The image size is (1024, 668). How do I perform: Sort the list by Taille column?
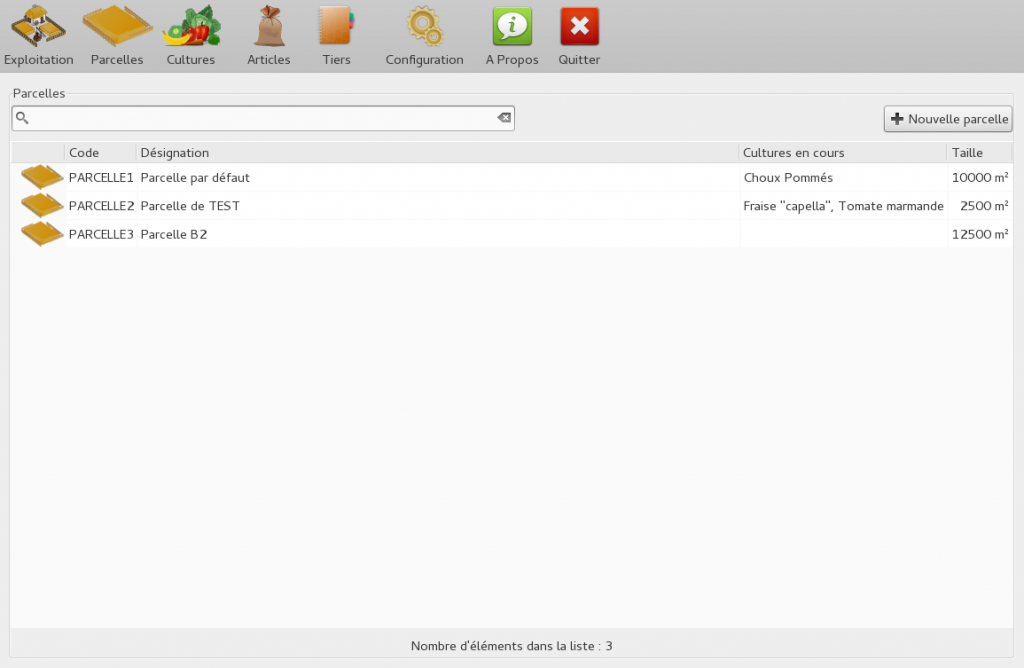coord(980,153)
